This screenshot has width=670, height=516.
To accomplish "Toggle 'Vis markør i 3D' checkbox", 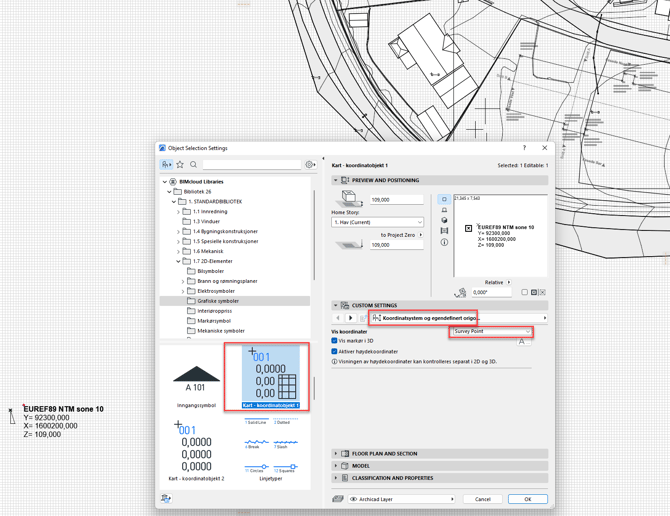I will [335, 341].
